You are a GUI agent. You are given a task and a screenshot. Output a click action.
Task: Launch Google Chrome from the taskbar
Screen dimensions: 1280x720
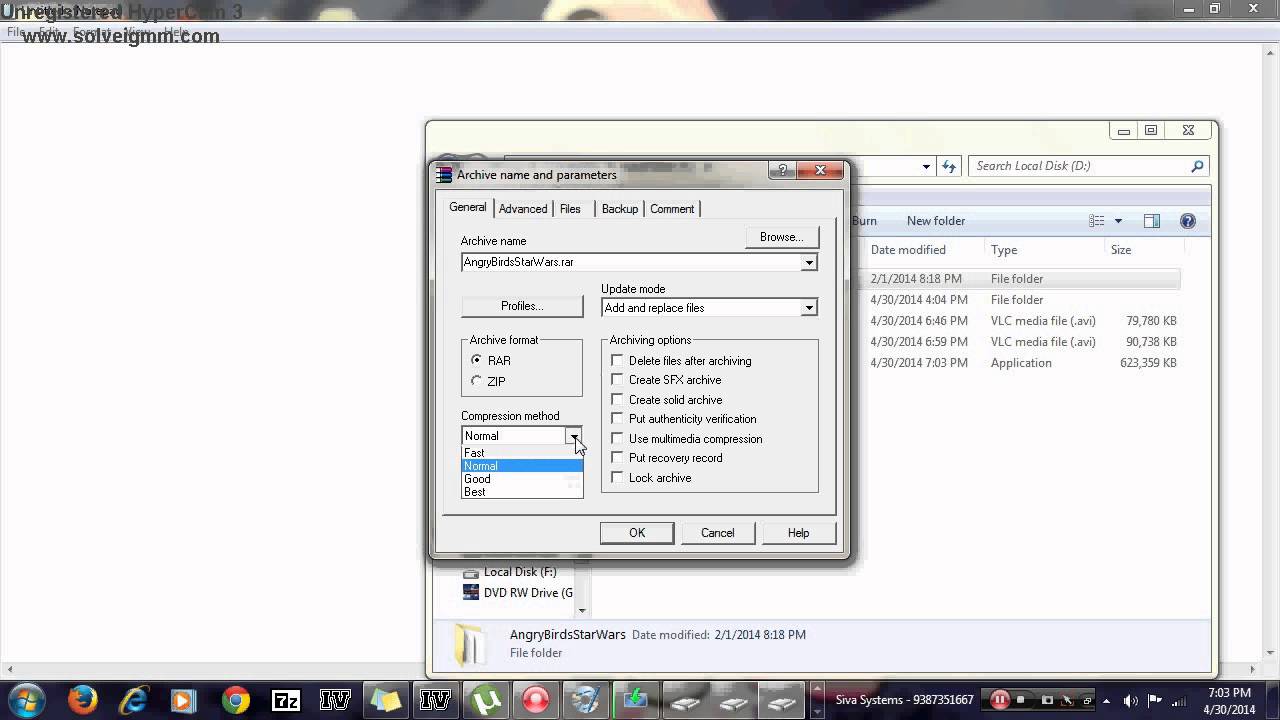[x=236, y=700]
